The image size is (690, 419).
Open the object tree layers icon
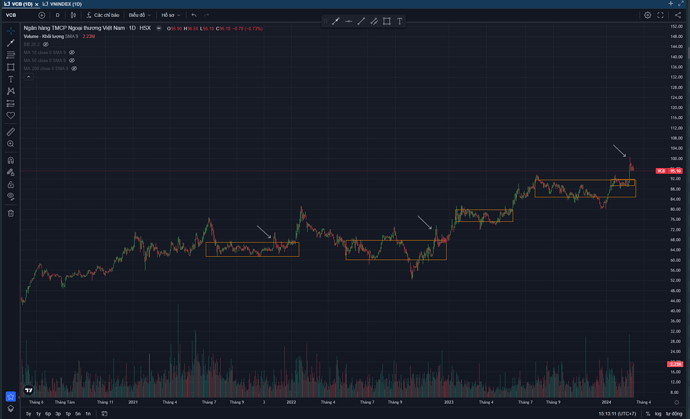coord(11,408)
